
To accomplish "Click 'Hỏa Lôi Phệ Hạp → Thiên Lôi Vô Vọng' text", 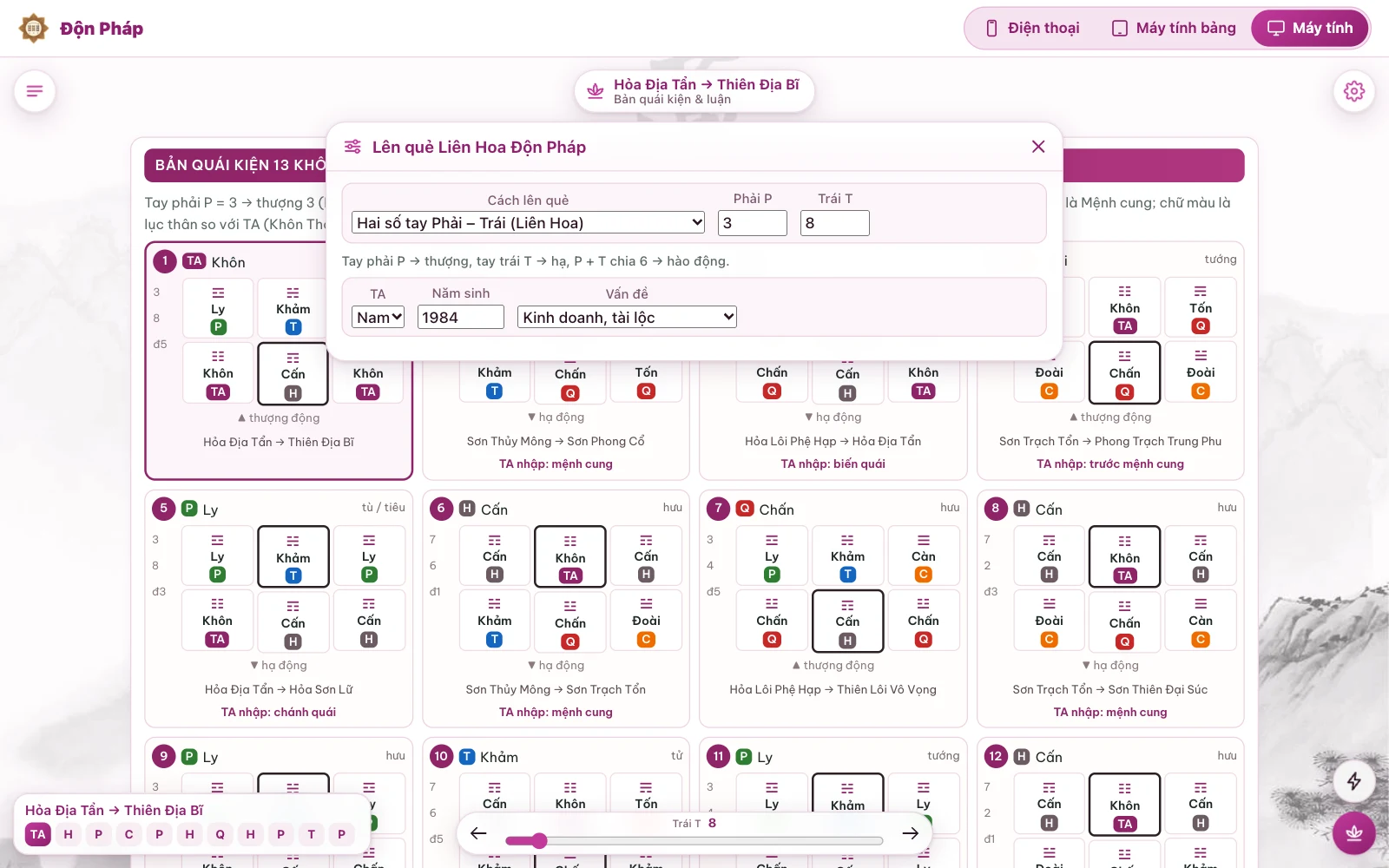I will pos(833,689).
